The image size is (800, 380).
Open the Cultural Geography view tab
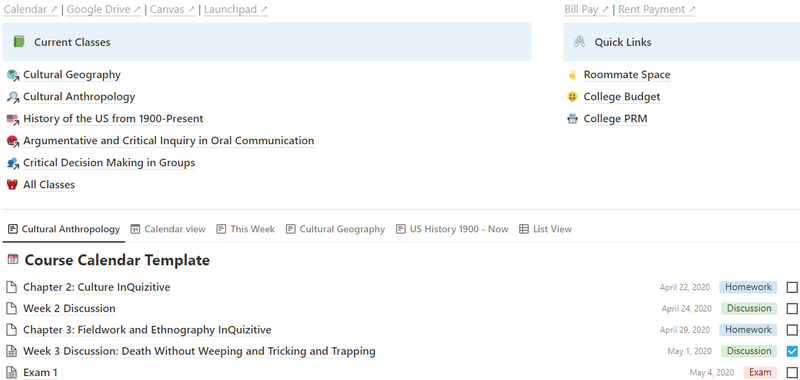pos(335,230)
